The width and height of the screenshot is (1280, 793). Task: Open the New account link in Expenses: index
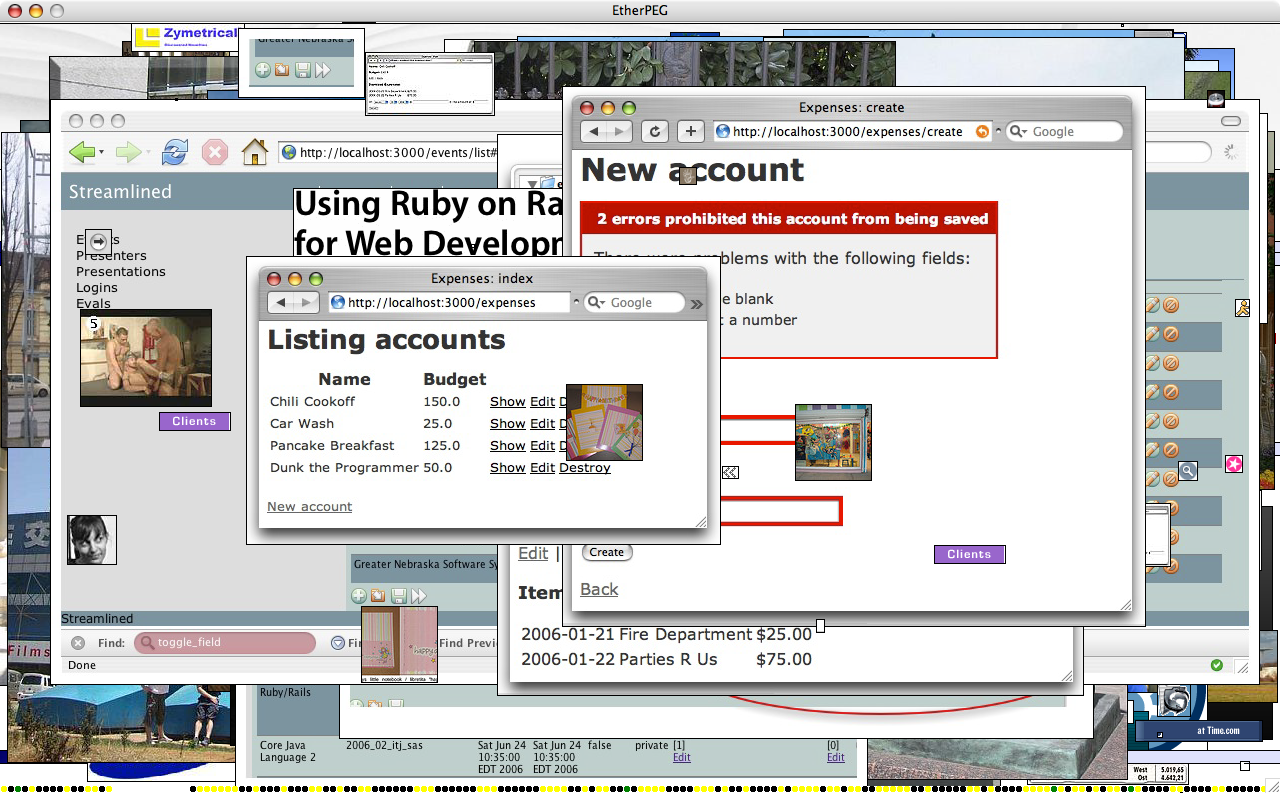pos(309,507)
